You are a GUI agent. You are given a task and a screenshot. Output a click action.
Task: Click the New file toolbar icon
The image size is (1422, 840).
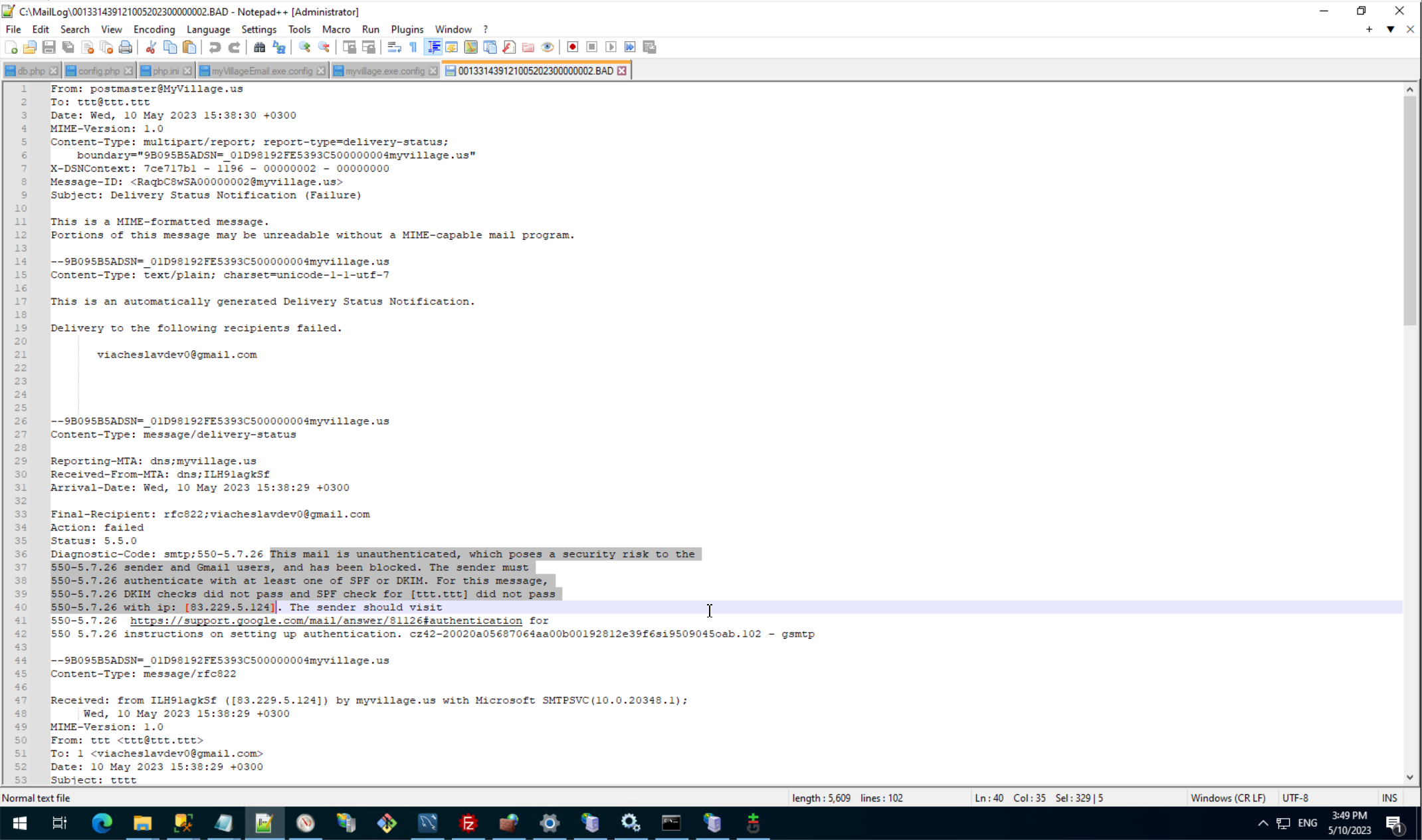[11, 47]
